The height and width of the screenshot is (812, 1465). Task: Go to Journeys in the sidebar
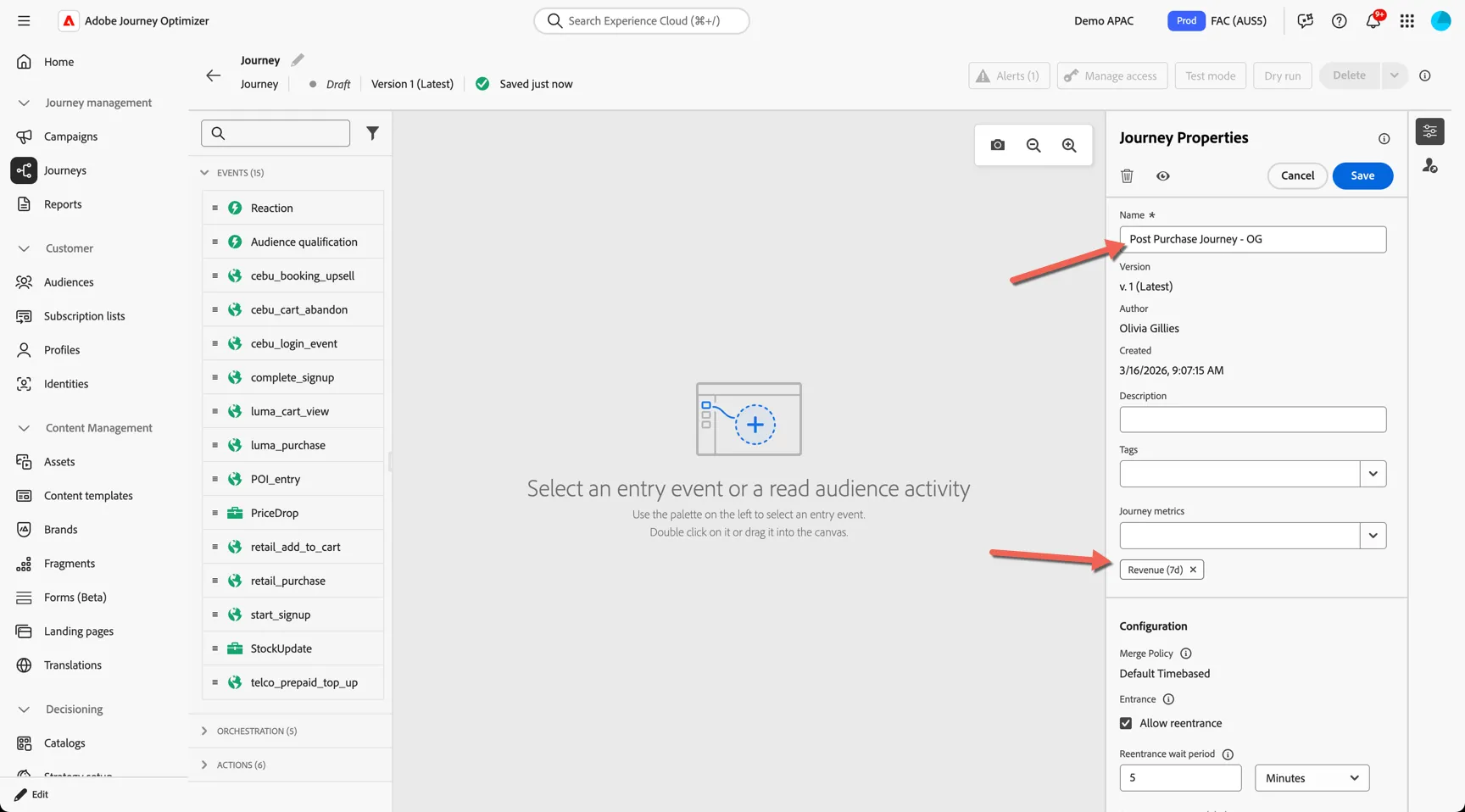point(65,170)
